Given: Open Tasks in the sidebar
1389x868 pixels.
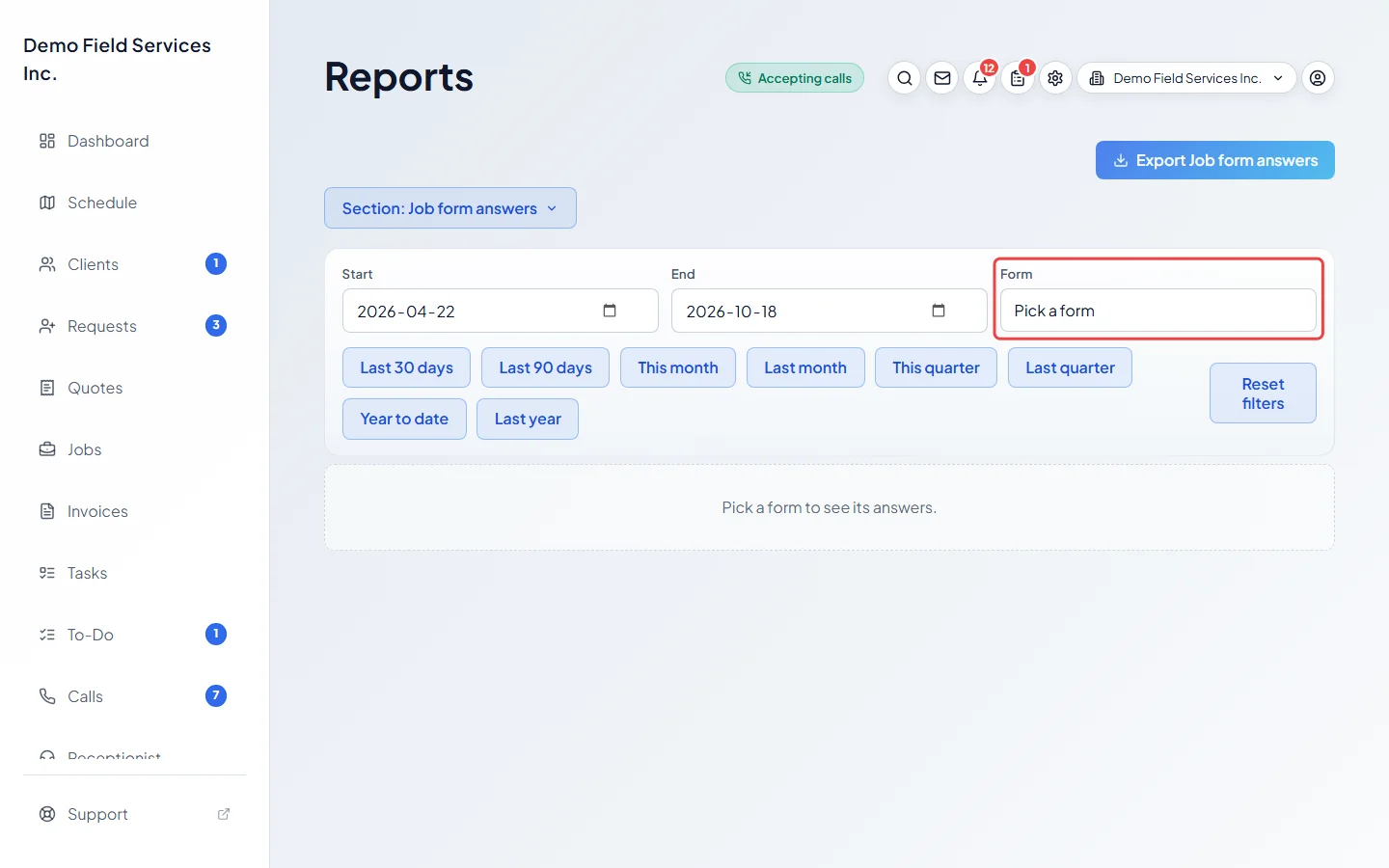Looking at the screenshot, I should [135, 573].
